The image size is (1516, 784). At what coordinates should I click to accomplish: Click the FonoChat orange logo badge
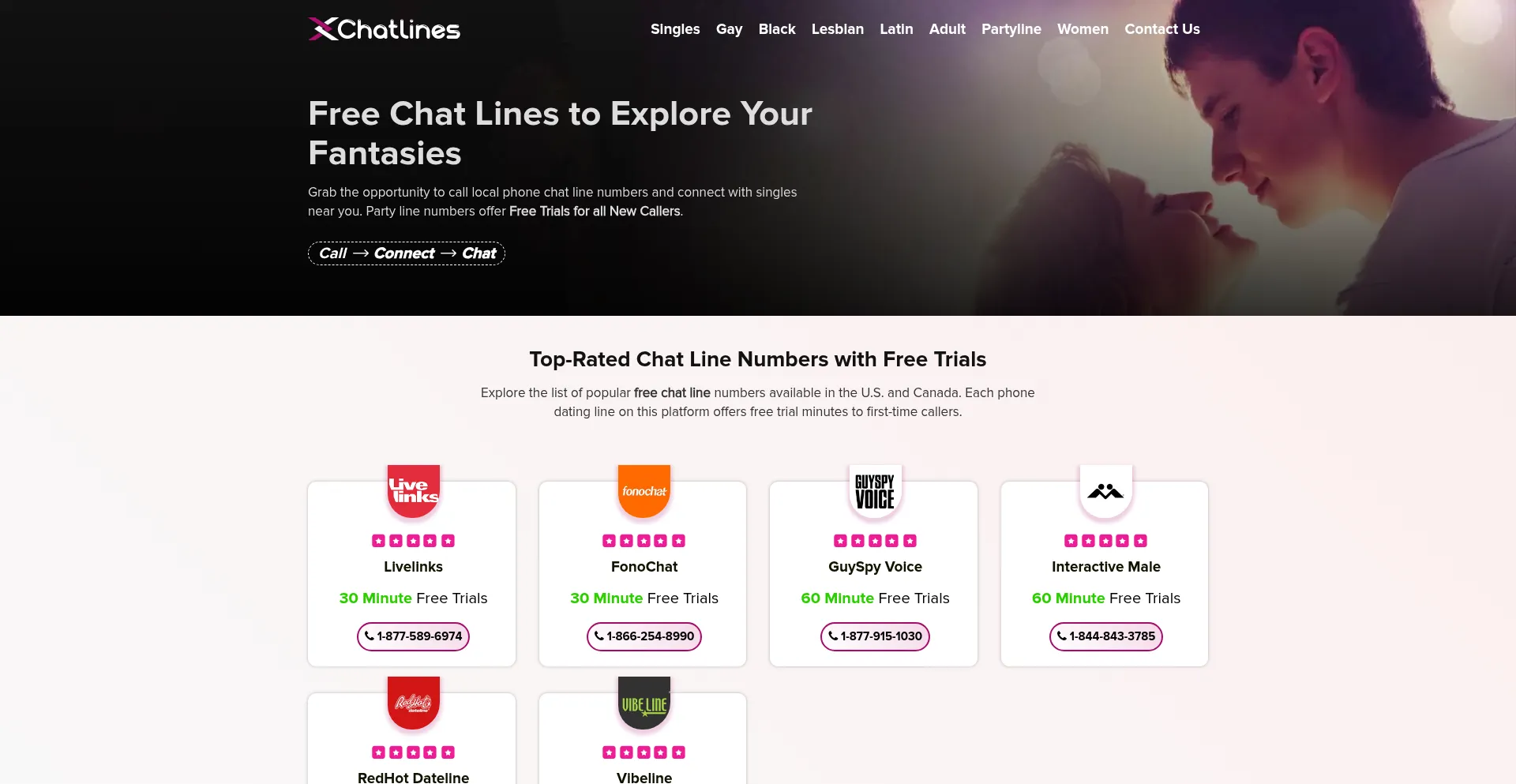(644, 491)
